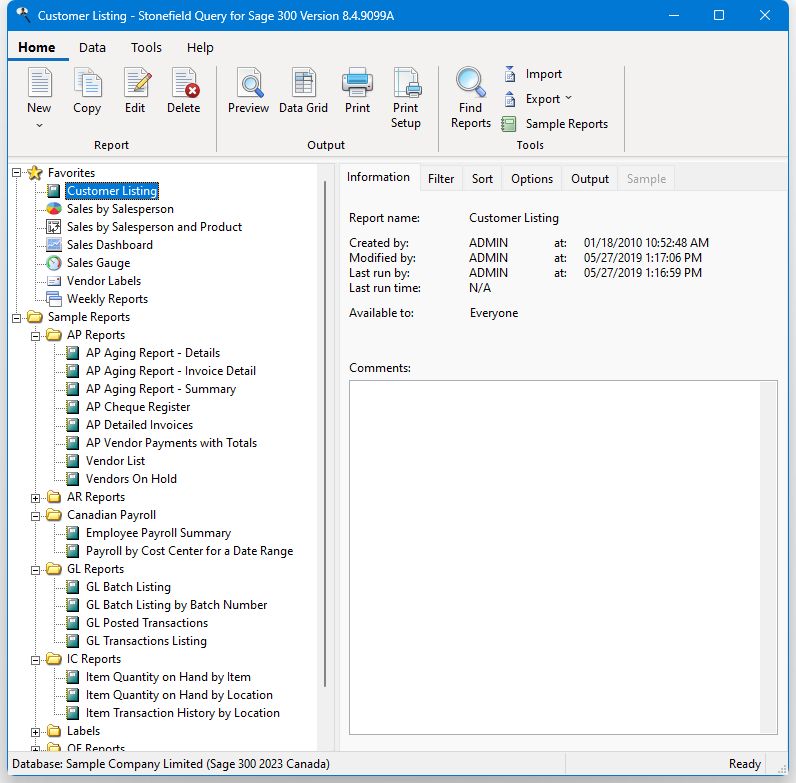Image resolution: width=796 pixels, height=783 pixels.
Task: Click the Sample Reports folder icon in tree
Action: click(35, 317)
